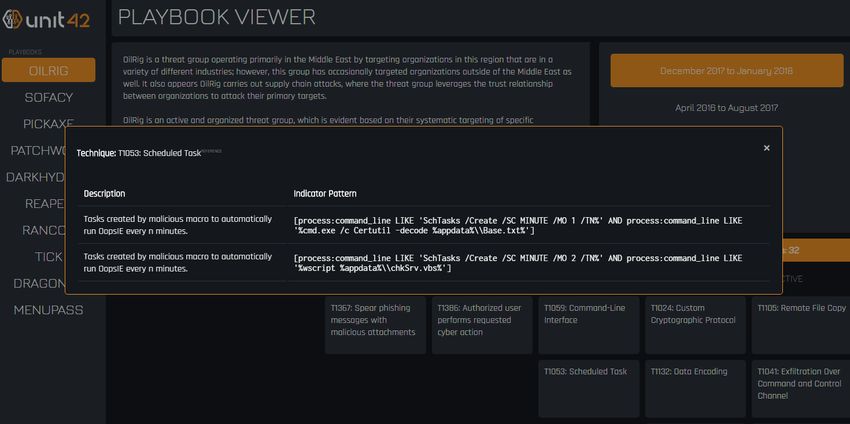This screenshot has height=424, width=850.
Task: Close the technique popup with the X
Action: coord(767,148)
